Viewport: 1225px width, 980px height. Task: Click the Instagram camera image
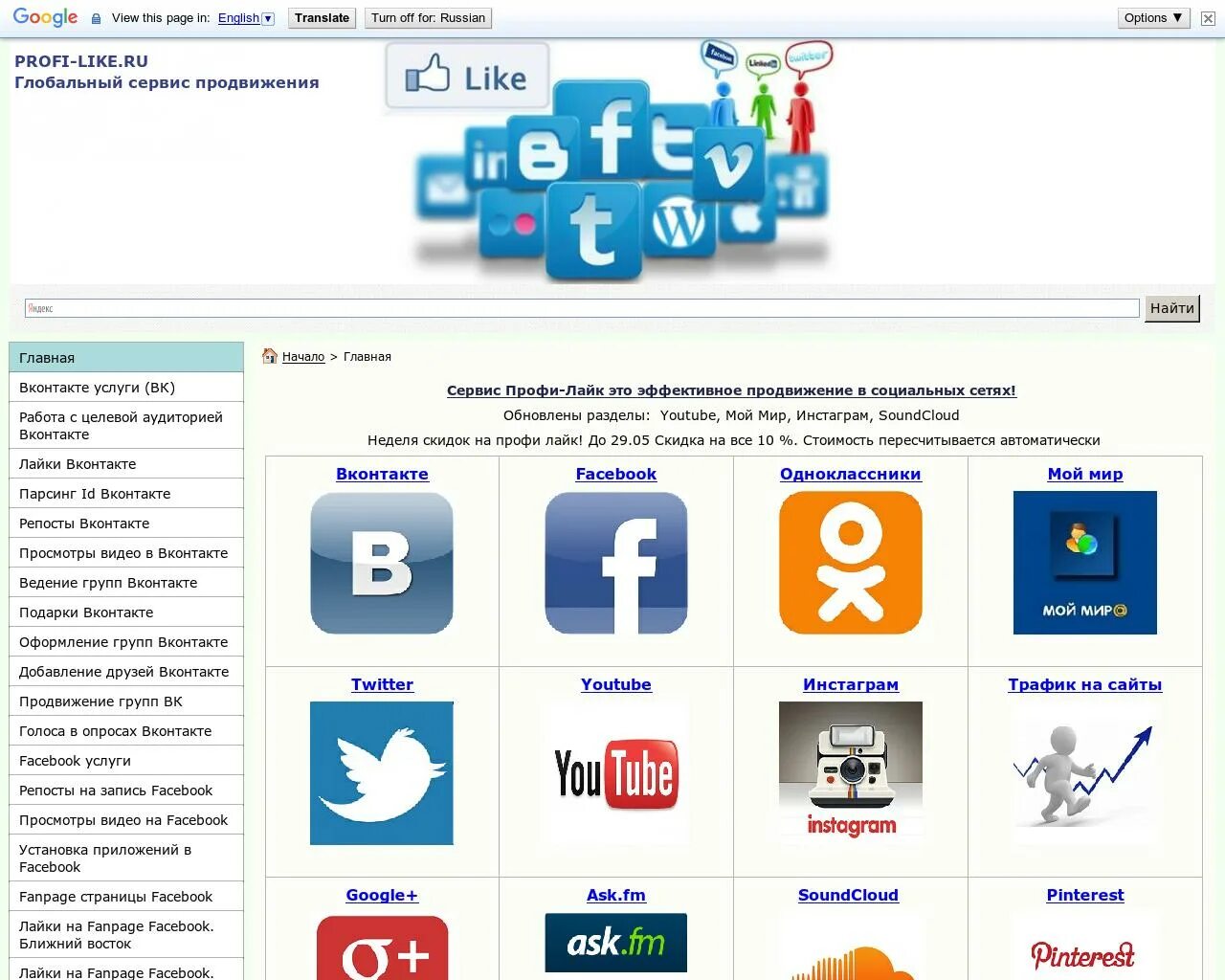[851, 773]
